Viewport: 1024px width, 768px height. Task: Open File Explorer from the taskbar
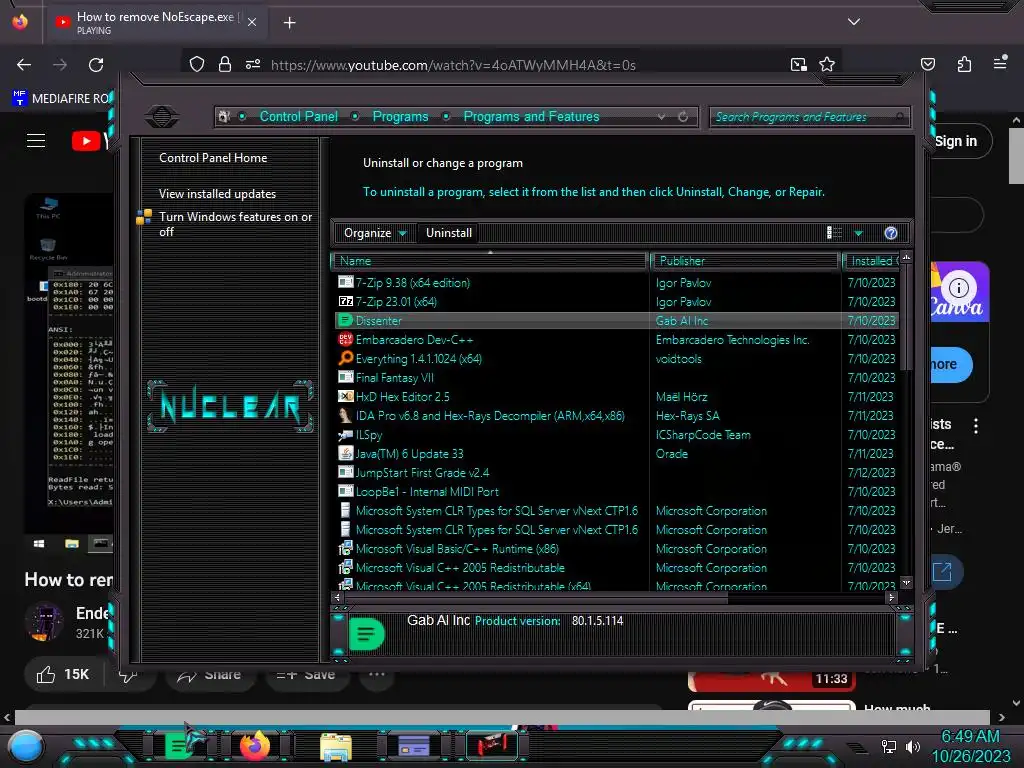click(336, 746)
